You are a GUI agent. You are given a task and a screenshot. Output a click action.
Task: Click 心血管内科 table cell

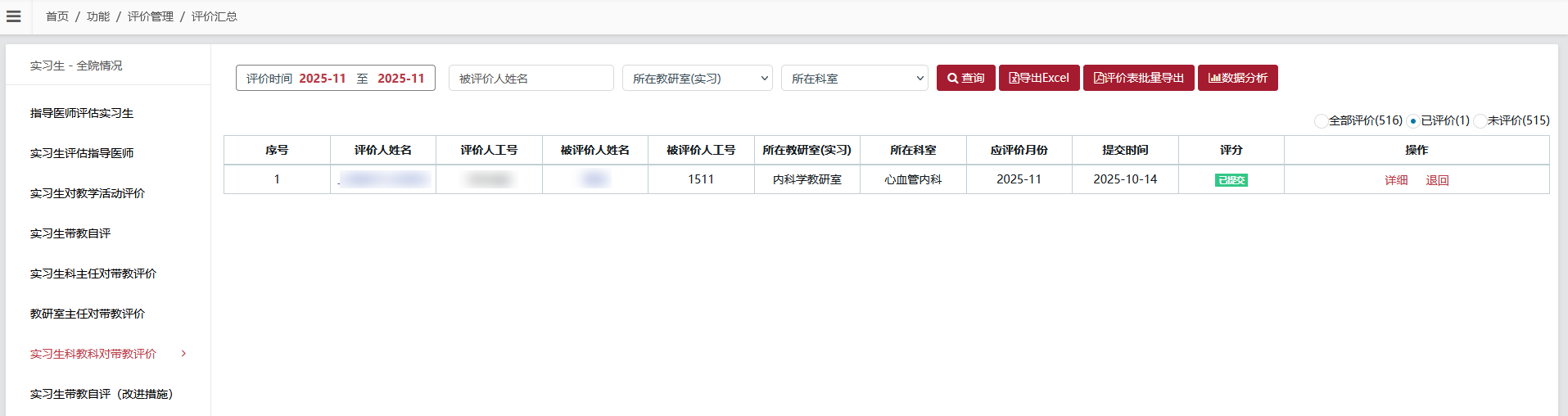pos(913,179)
